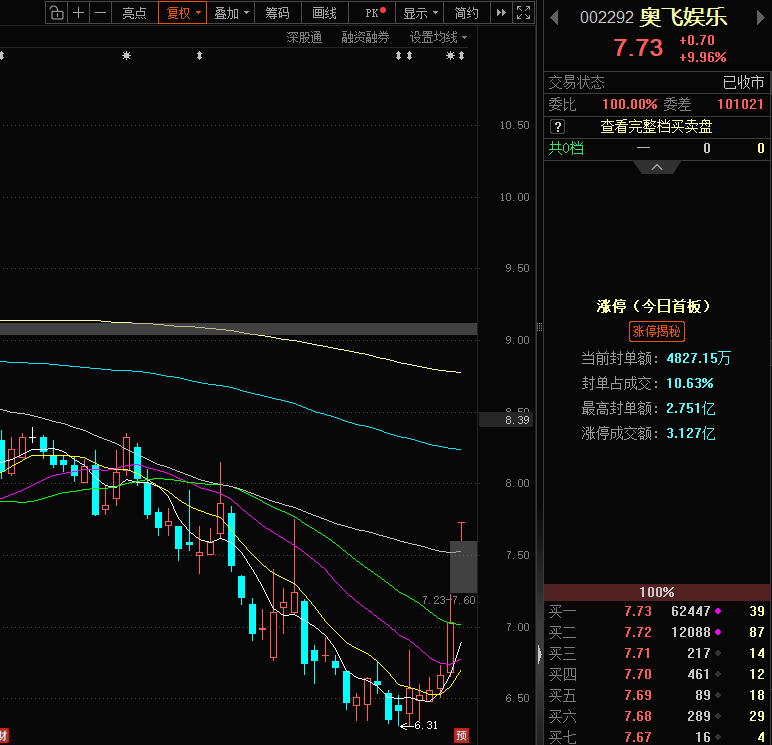Click the 当前封单额 value 4827.15万

699,358
